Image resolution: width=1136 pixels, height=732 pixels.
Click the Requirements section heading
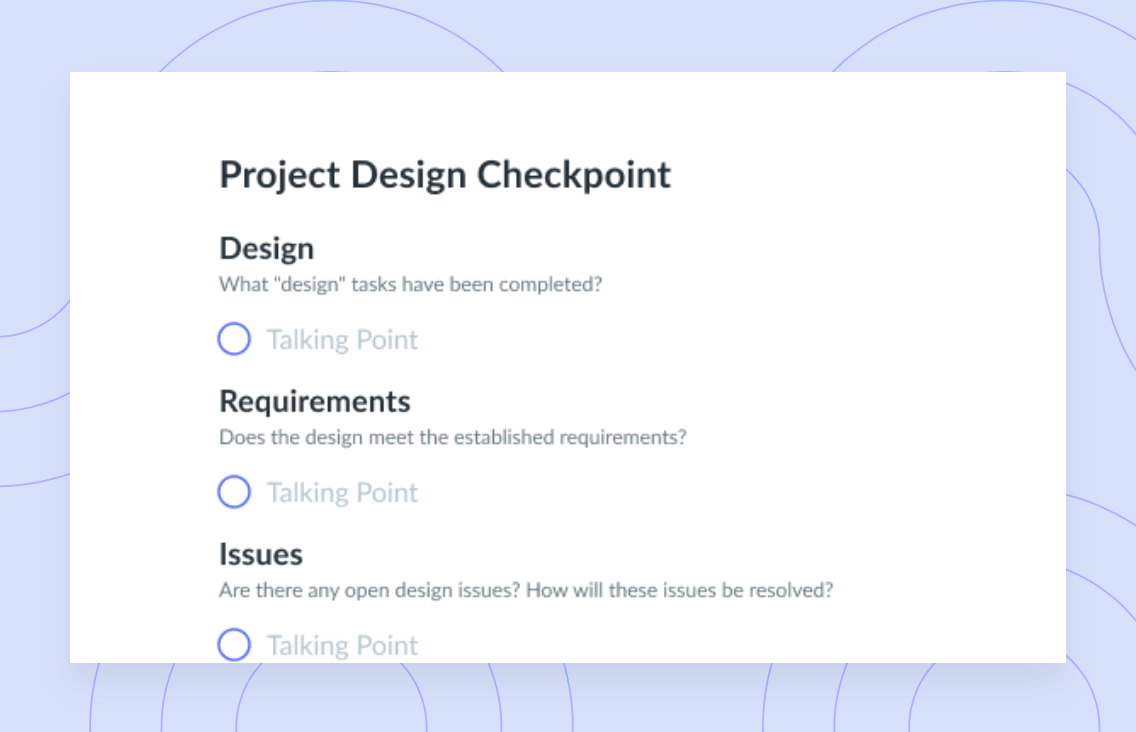tap(314, 402)
